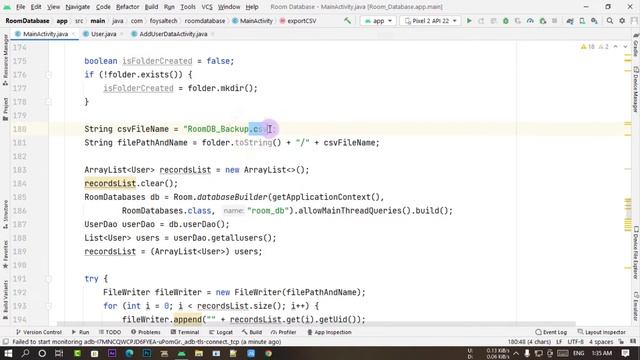Open the Event Log panel

(x=551, y=332)
